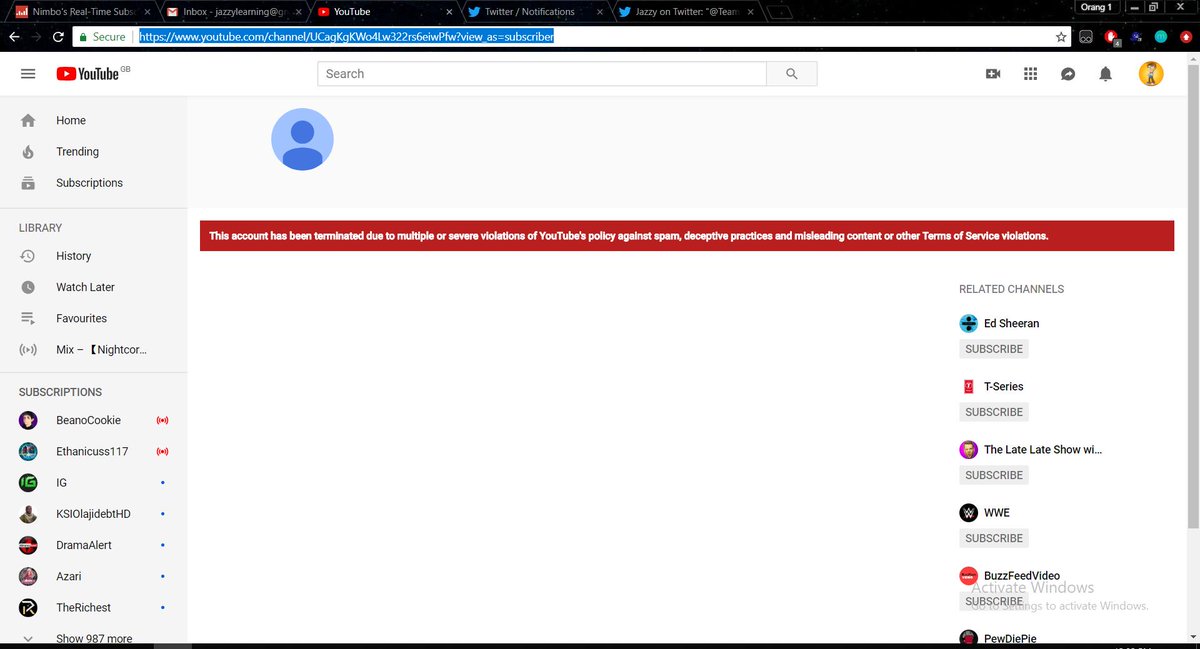Click the YouTube search field

click(542, 74)
